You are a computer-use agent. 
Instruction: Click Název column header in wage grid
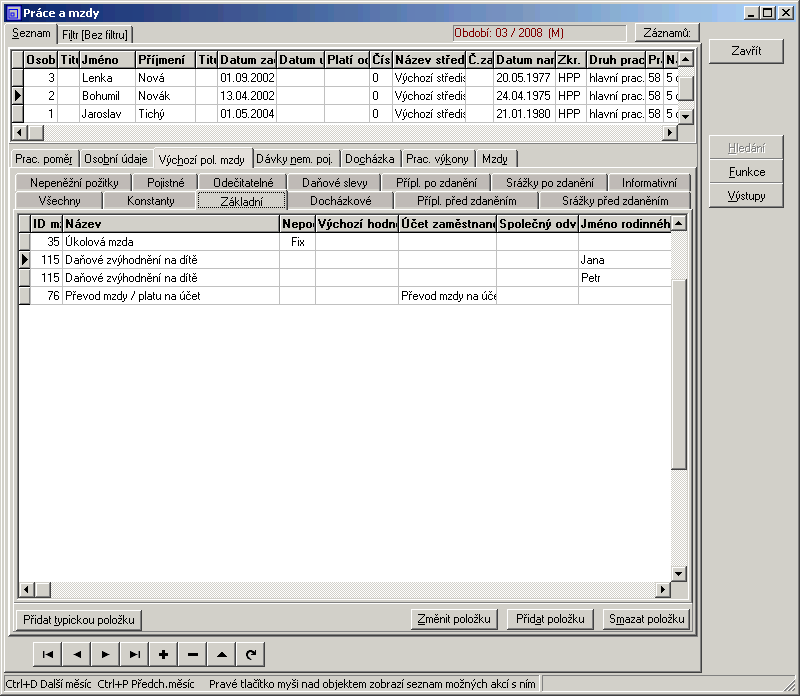[x=171, y=223]
